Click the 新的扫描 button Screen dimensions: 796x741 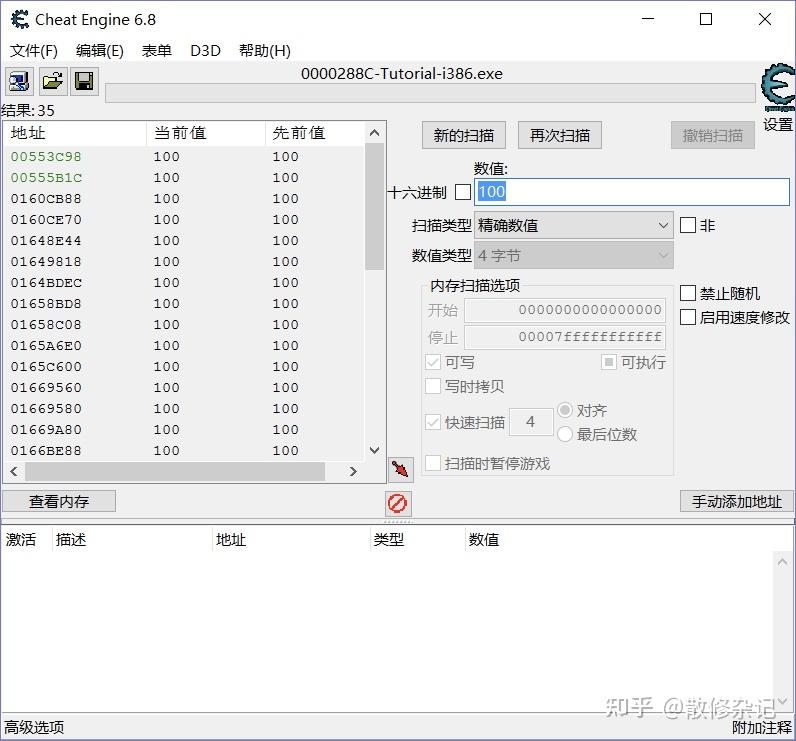(x=463, y=136)
